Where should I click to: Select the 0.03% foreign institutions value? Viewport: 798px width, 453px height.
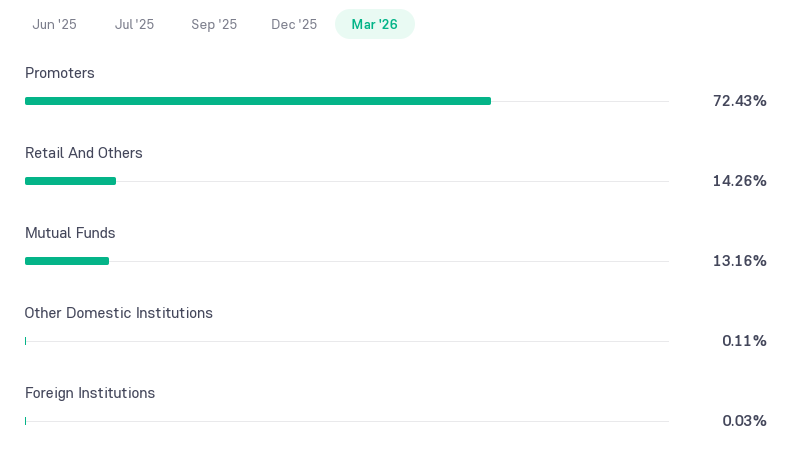[744, 421]
